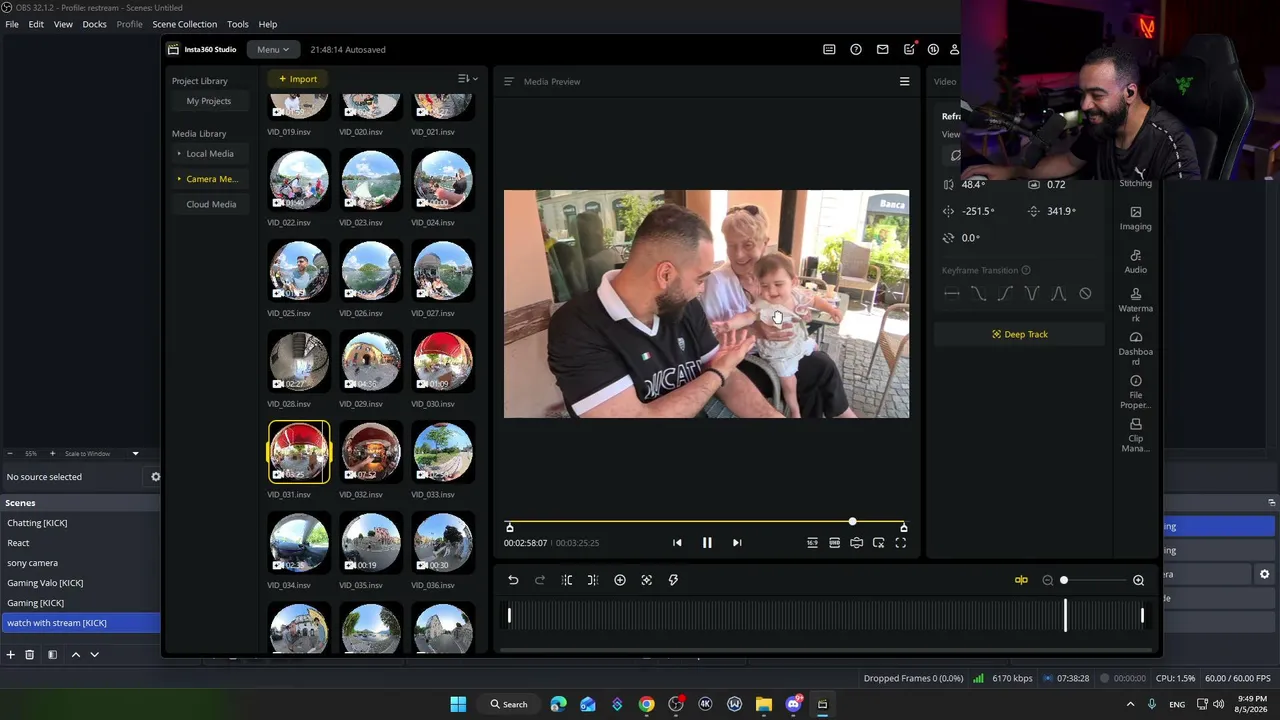Image resolution: width=1280 pixels, height=720 pixels.
Task: Open the Insta360 Studio Menu dropdown
Action: [x=272, y=49]
